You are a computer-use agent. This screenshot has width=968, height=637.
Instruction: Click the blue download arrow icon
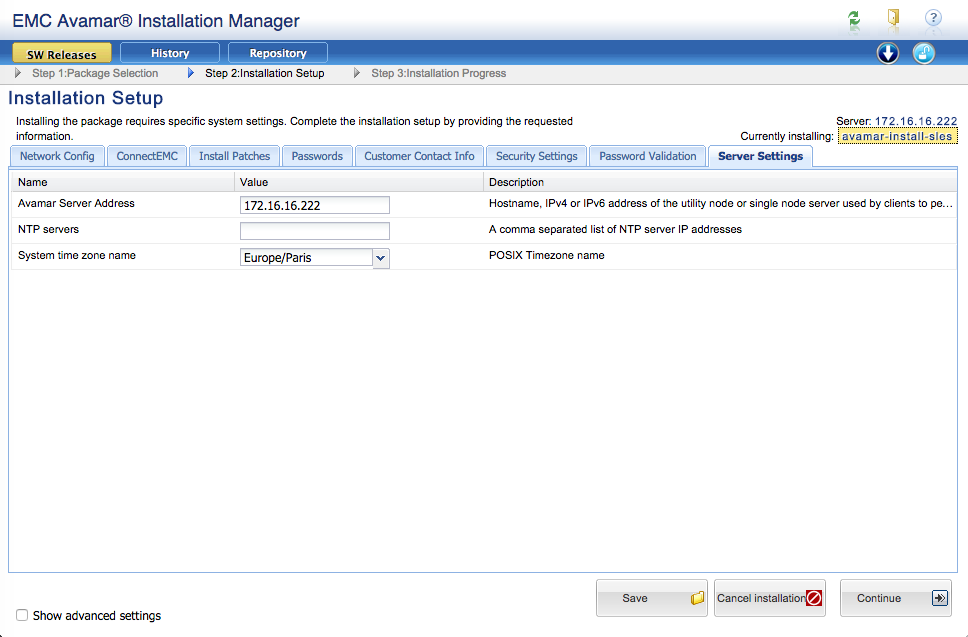(x=888, y=54)
